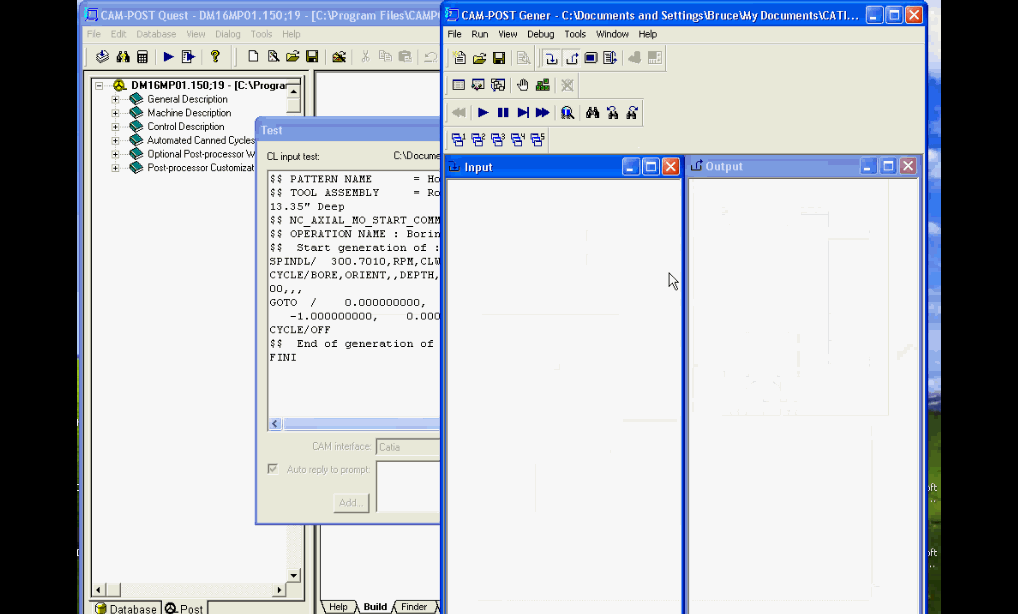Select the Build tab in Quest
Image resolution: width=1018 pixels, height=614 pixels.
click(375, 607)
